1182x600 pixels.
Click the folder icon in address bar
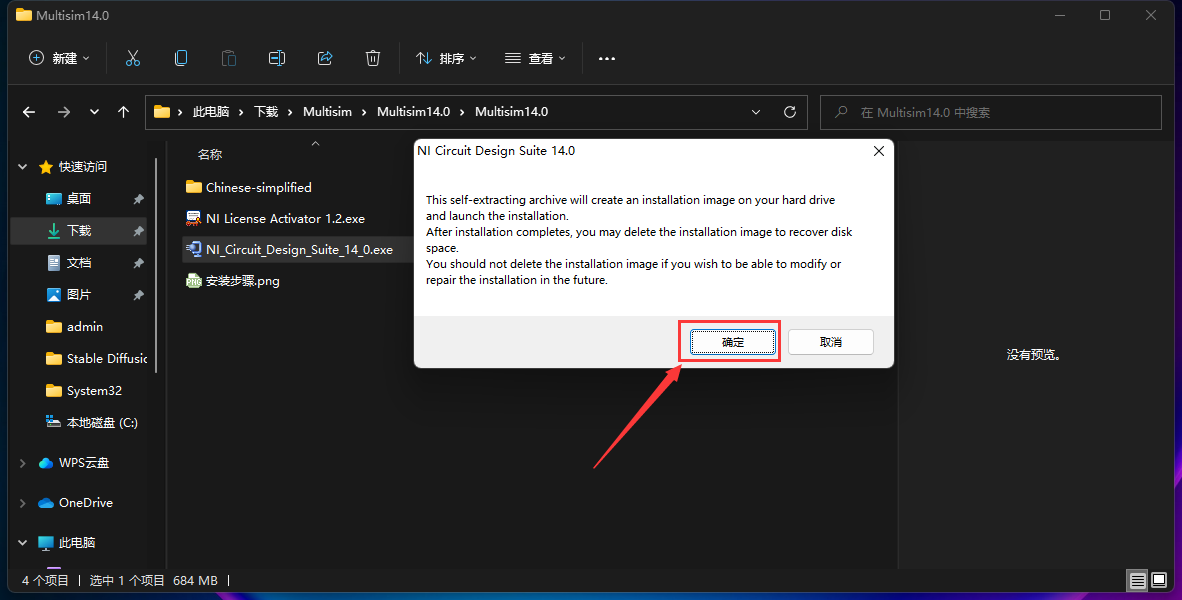pos(161,112)
